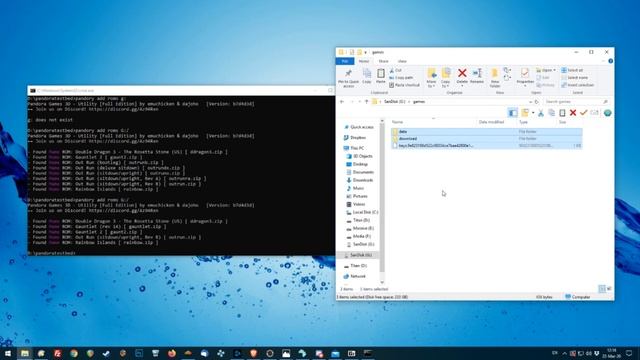Open the File tab in Explorer
The height and width of the screenshot is (360, 640).
[345, 61]
